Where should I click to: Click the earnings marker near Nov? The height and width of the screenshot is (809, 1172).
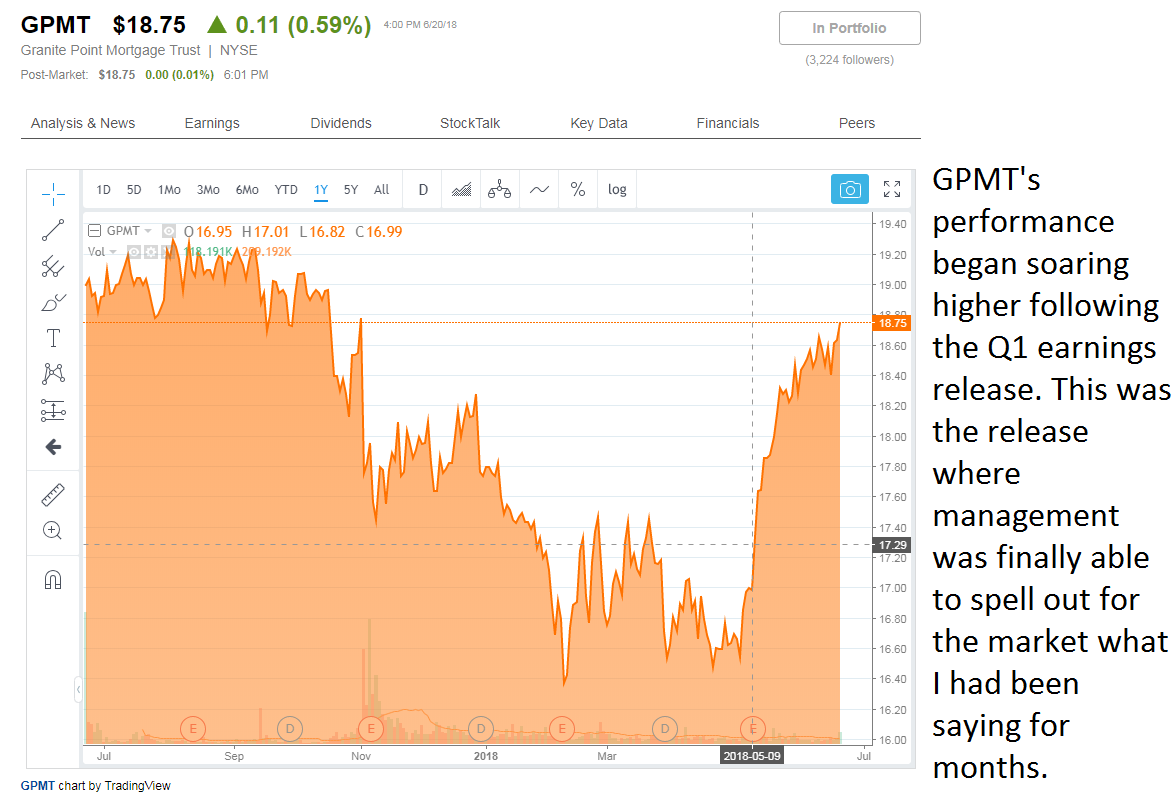[x=371, y=728]
